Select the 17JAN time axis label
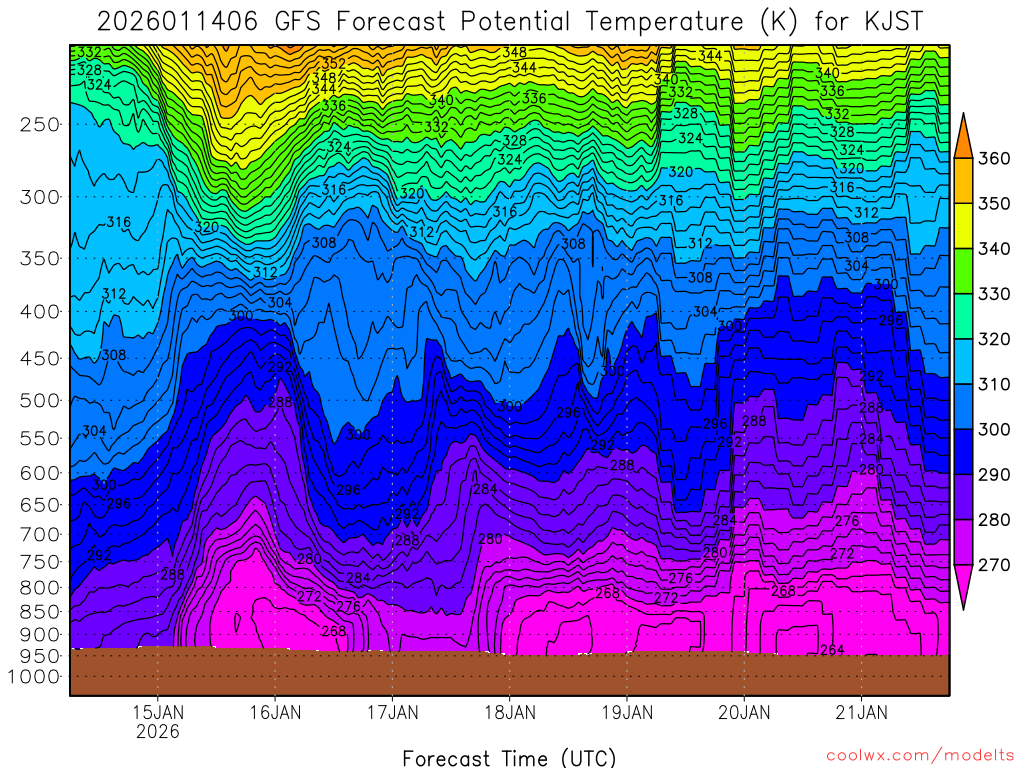The width and height of the screenshot is (1024, 768). [x=392, y=712]
